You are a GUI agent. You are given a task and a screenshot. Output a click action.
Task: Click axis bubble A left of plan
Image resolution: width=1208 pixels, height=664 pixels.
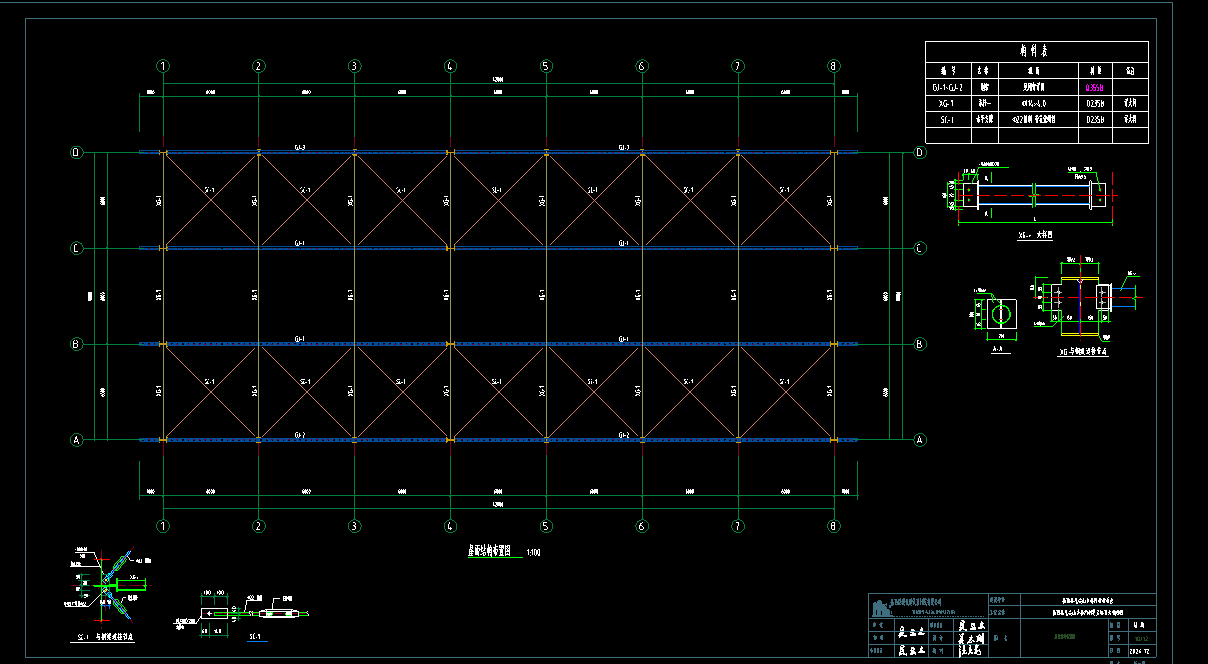tap(76, 439)
